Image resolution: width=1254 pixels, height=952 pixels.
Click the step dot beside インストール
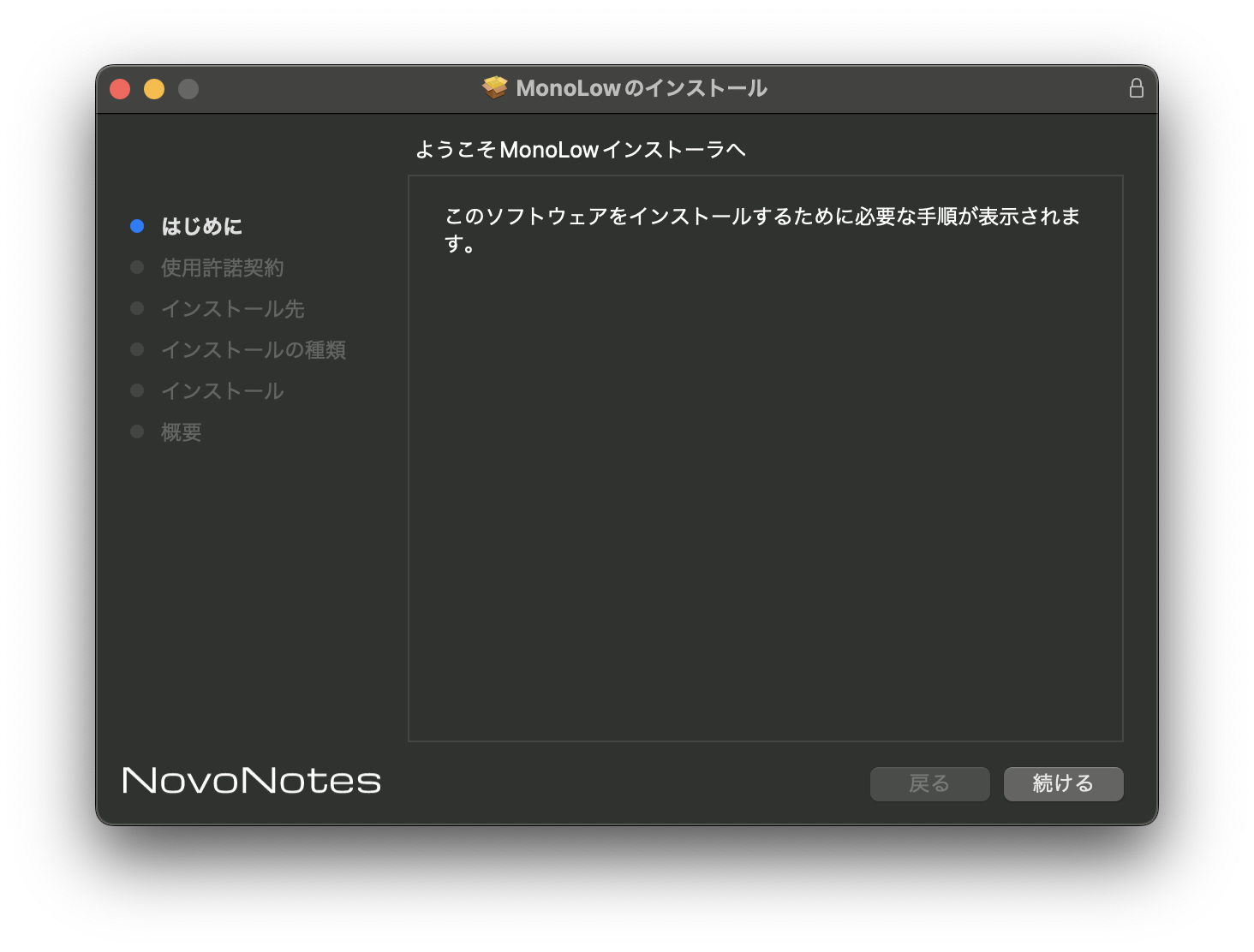(x=137, y=390)
